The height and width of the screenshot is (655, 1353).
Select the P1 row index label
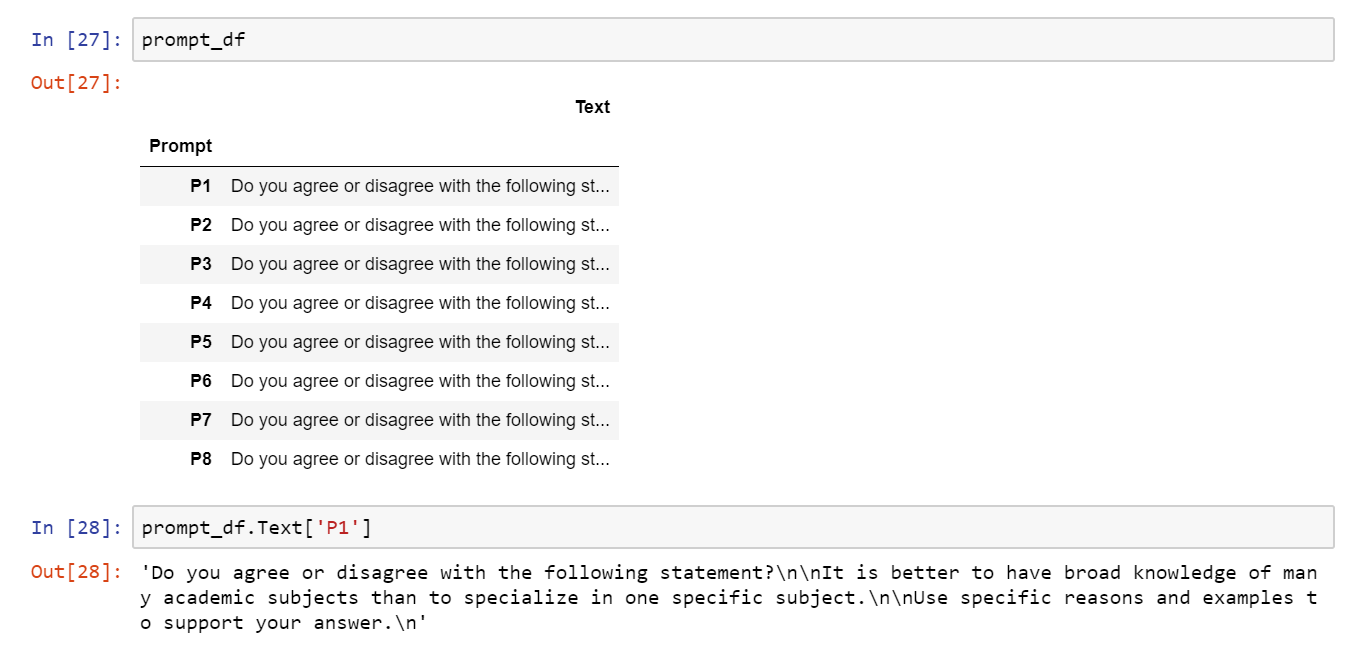pyautogui.click(x=201, y=186)
